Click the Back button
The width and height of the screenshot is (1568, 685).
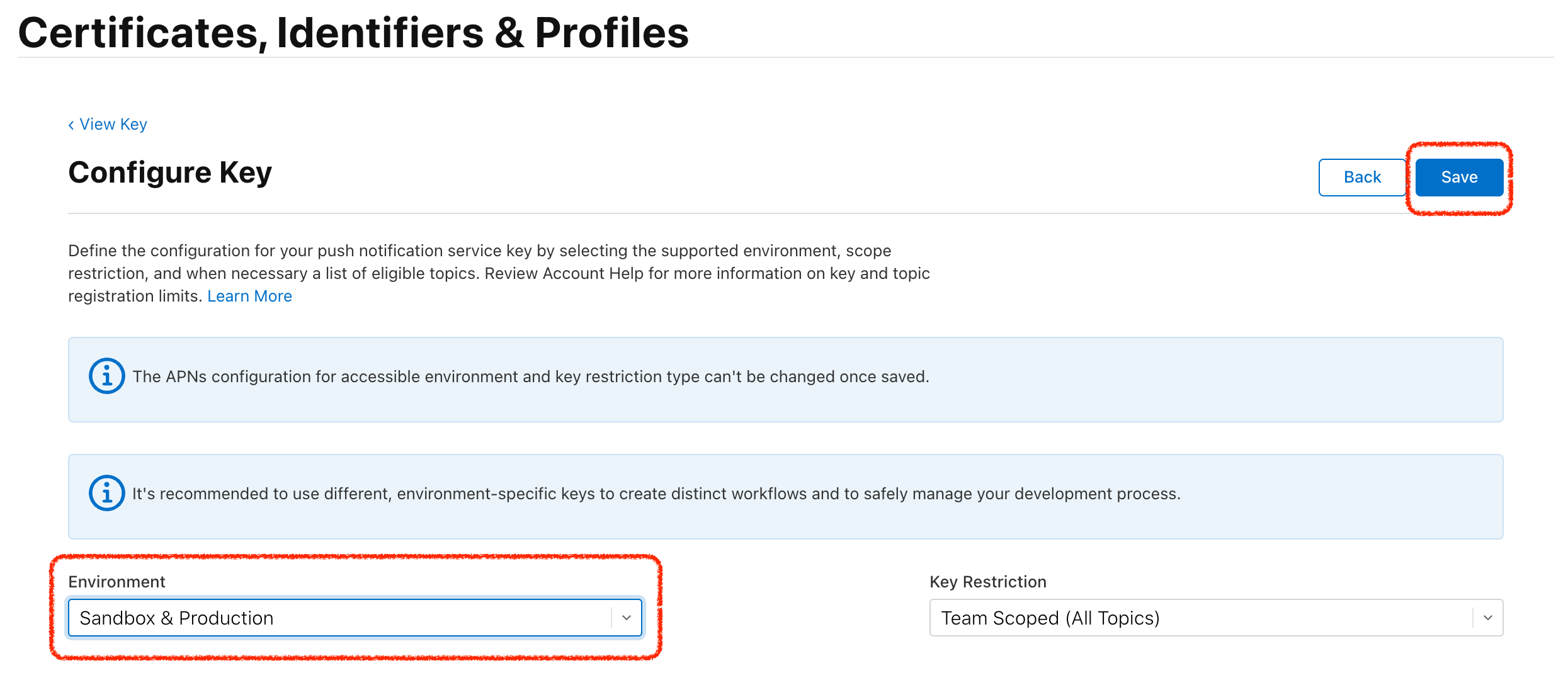(1362, 178)
